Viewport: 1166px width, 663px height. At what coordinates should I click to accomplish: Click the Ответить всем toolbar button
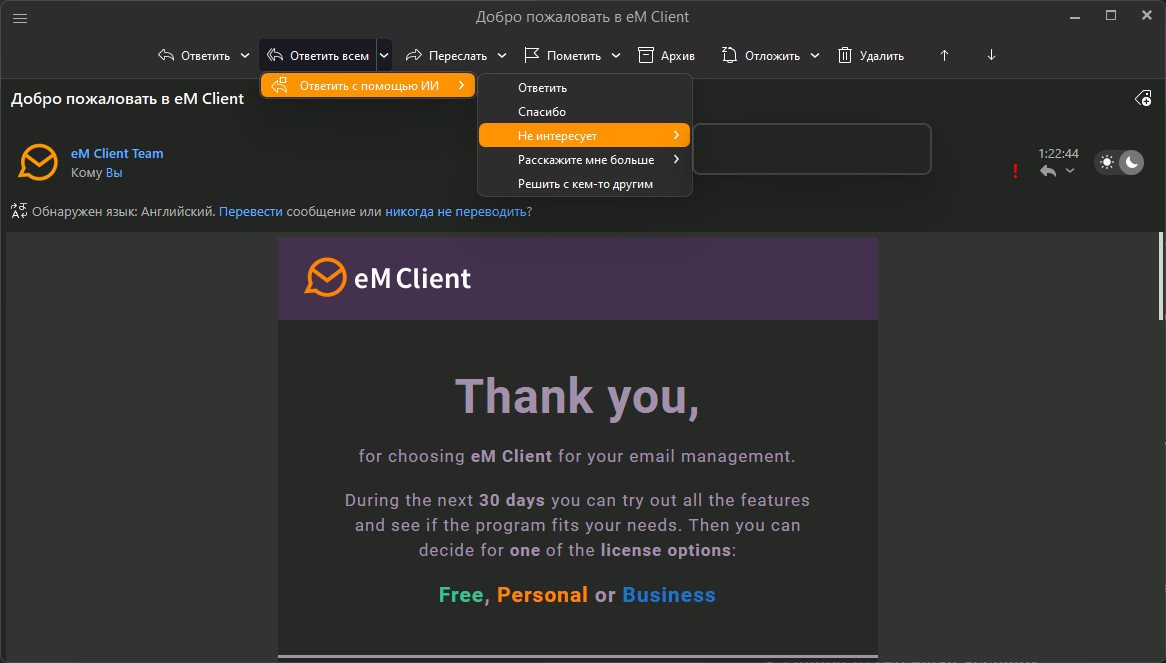(318, 55)
